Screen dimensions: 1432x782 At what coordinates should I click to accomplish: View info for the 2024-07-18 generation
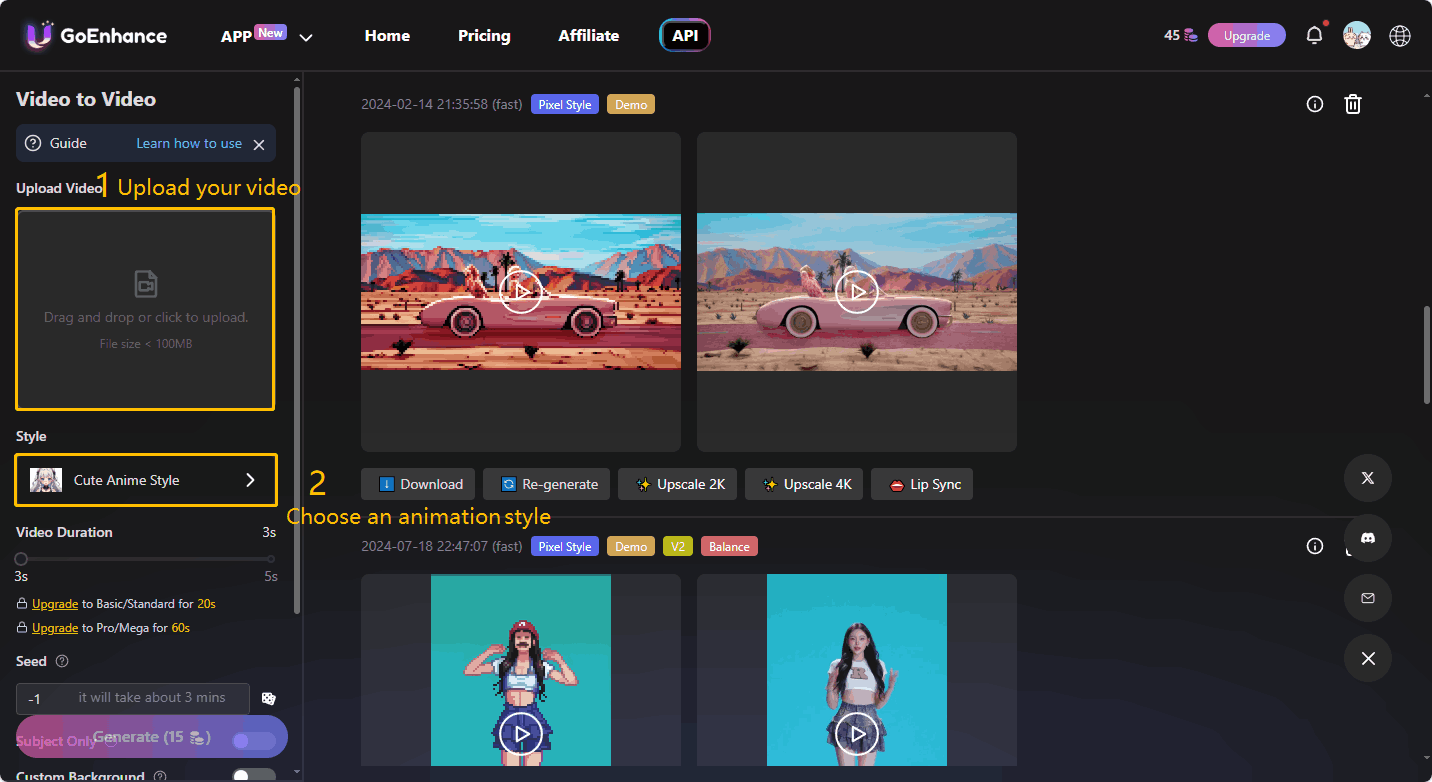pos(1314,546)
